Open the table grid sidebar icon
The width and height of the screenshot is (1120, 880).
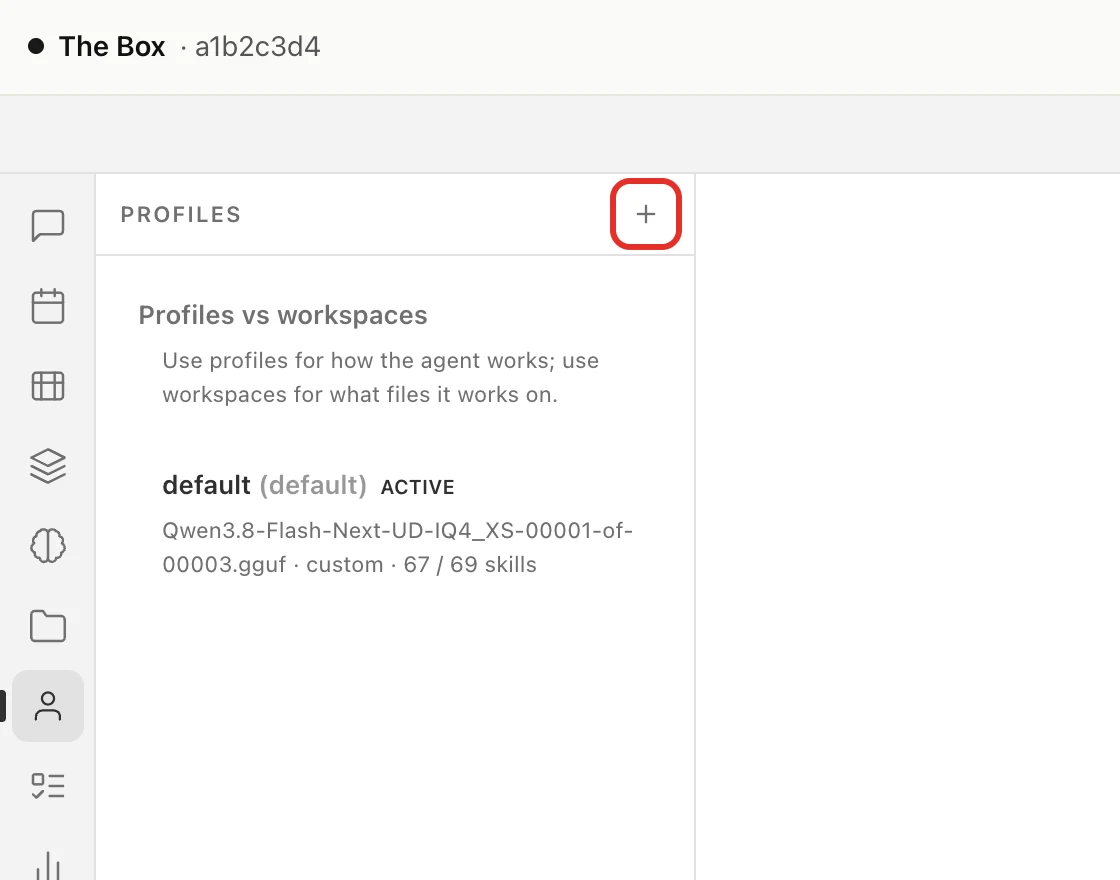pos(48,386)
